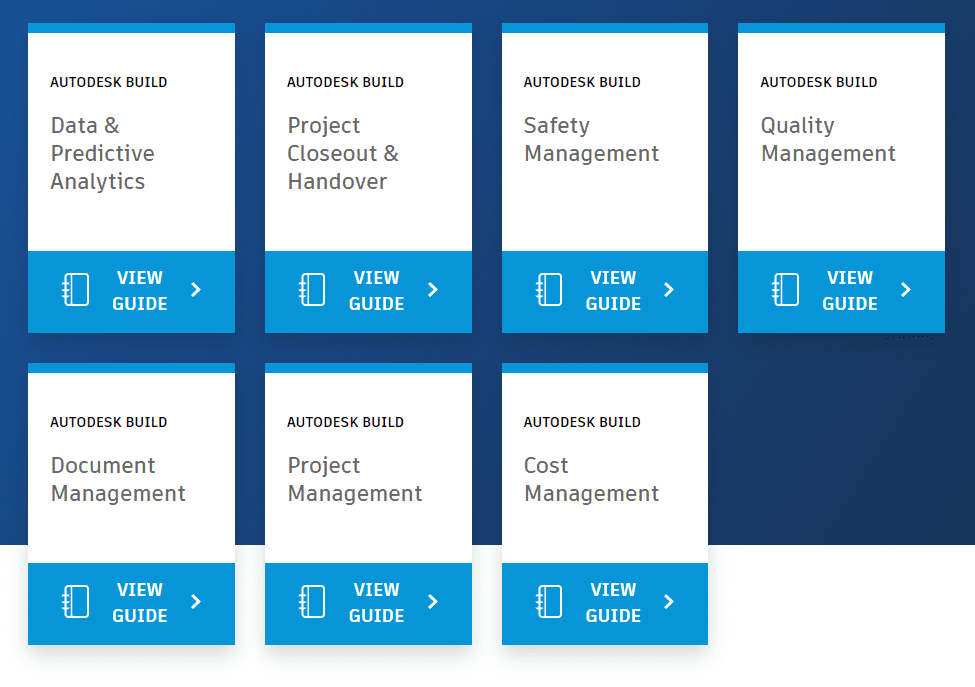
Task: Click the guide book icon on Project Closeout & Handover card
Action: 312,290
